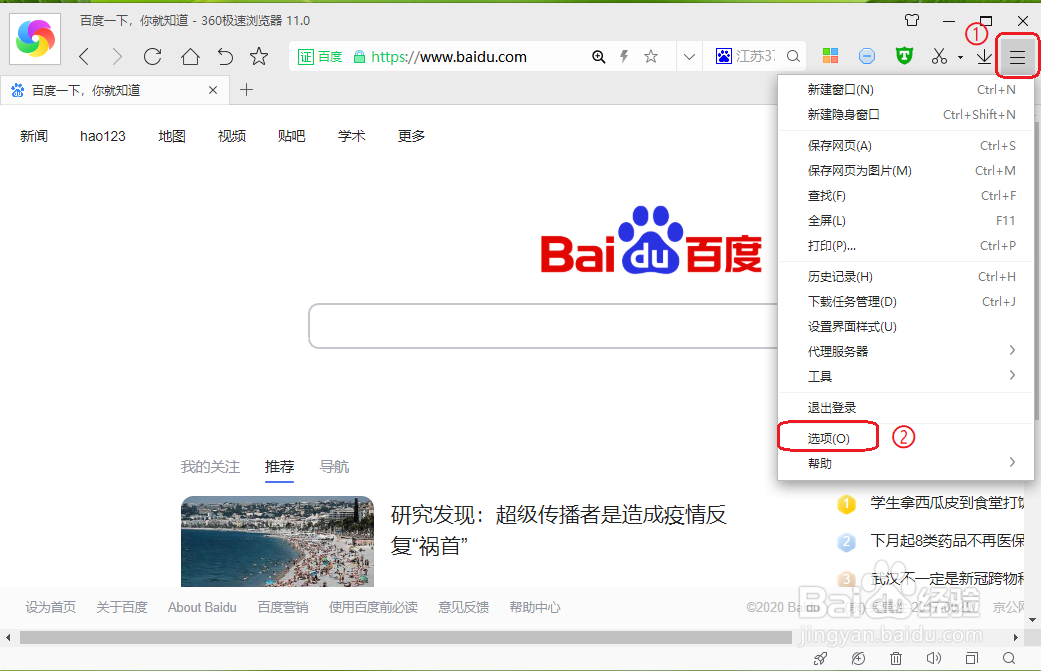Open the 贴吧 link
1041x671 pixels.
[x=291, y=136]
